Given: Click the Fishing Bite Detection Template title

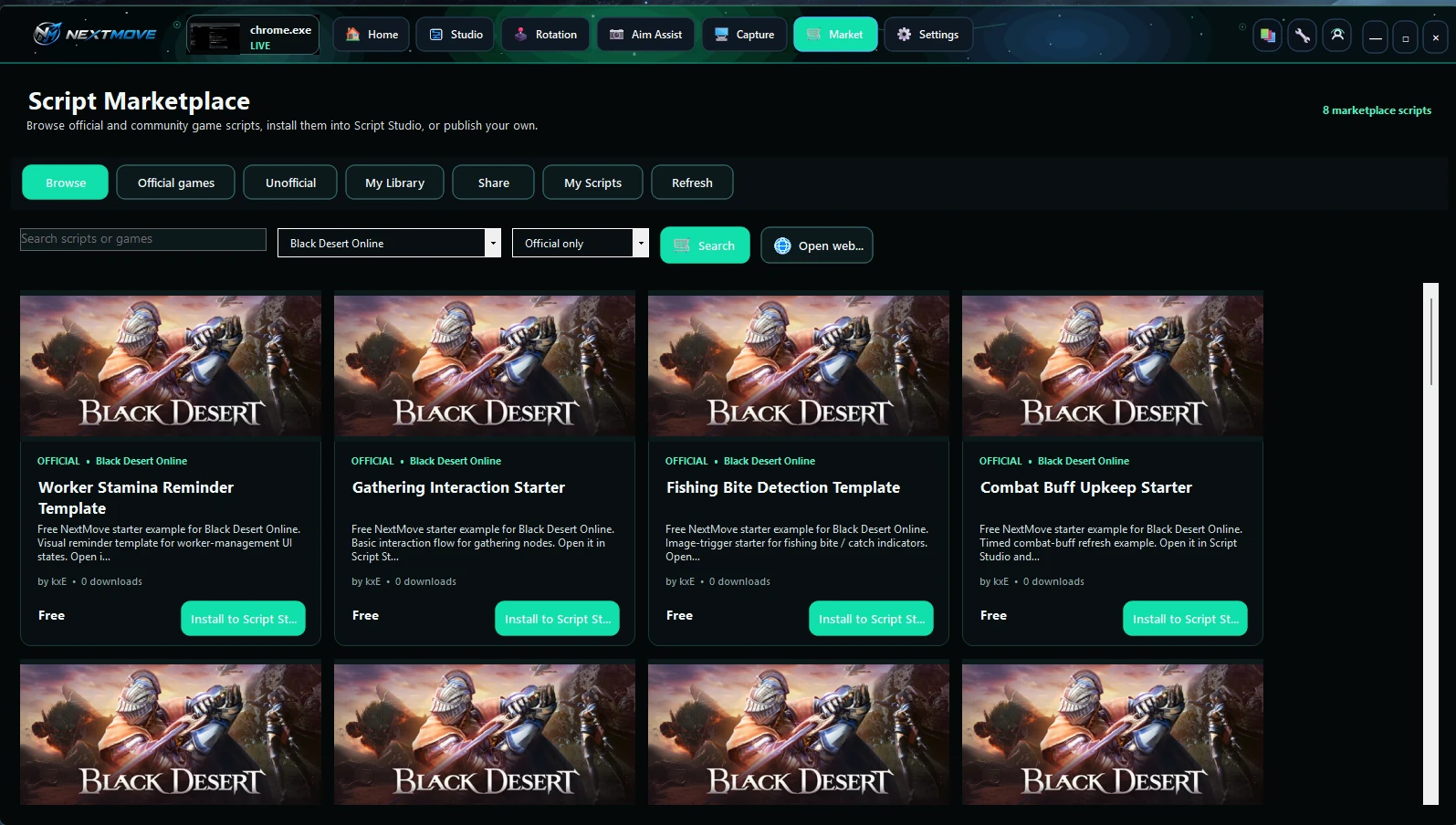Looking at the screenshot, I should [x=783, y=487].
